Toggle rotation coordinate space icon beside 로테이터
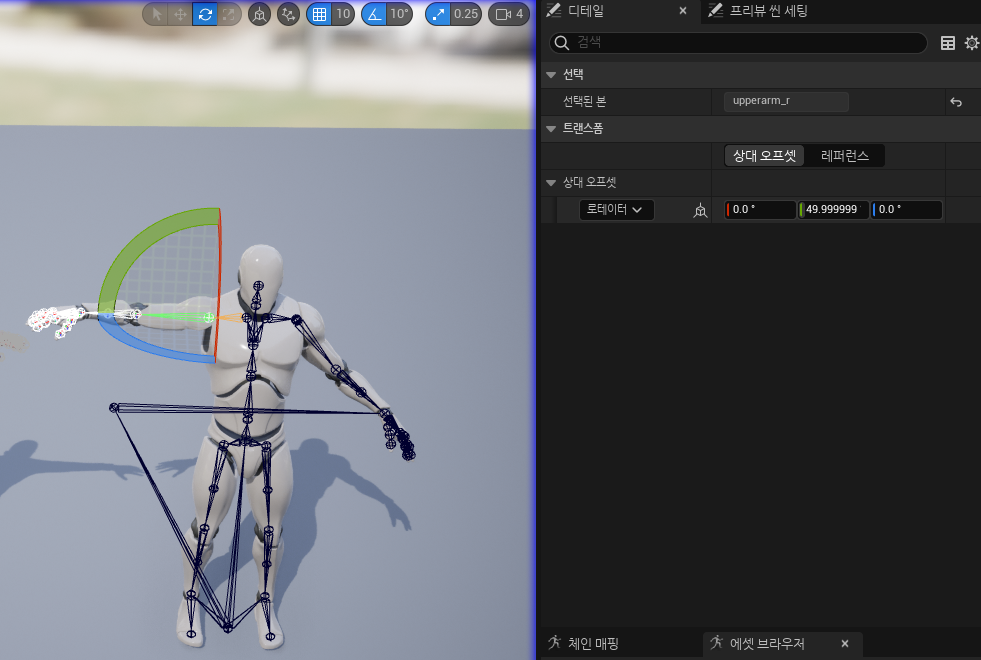This screenshot has height=660, width=981. (700, 211)
